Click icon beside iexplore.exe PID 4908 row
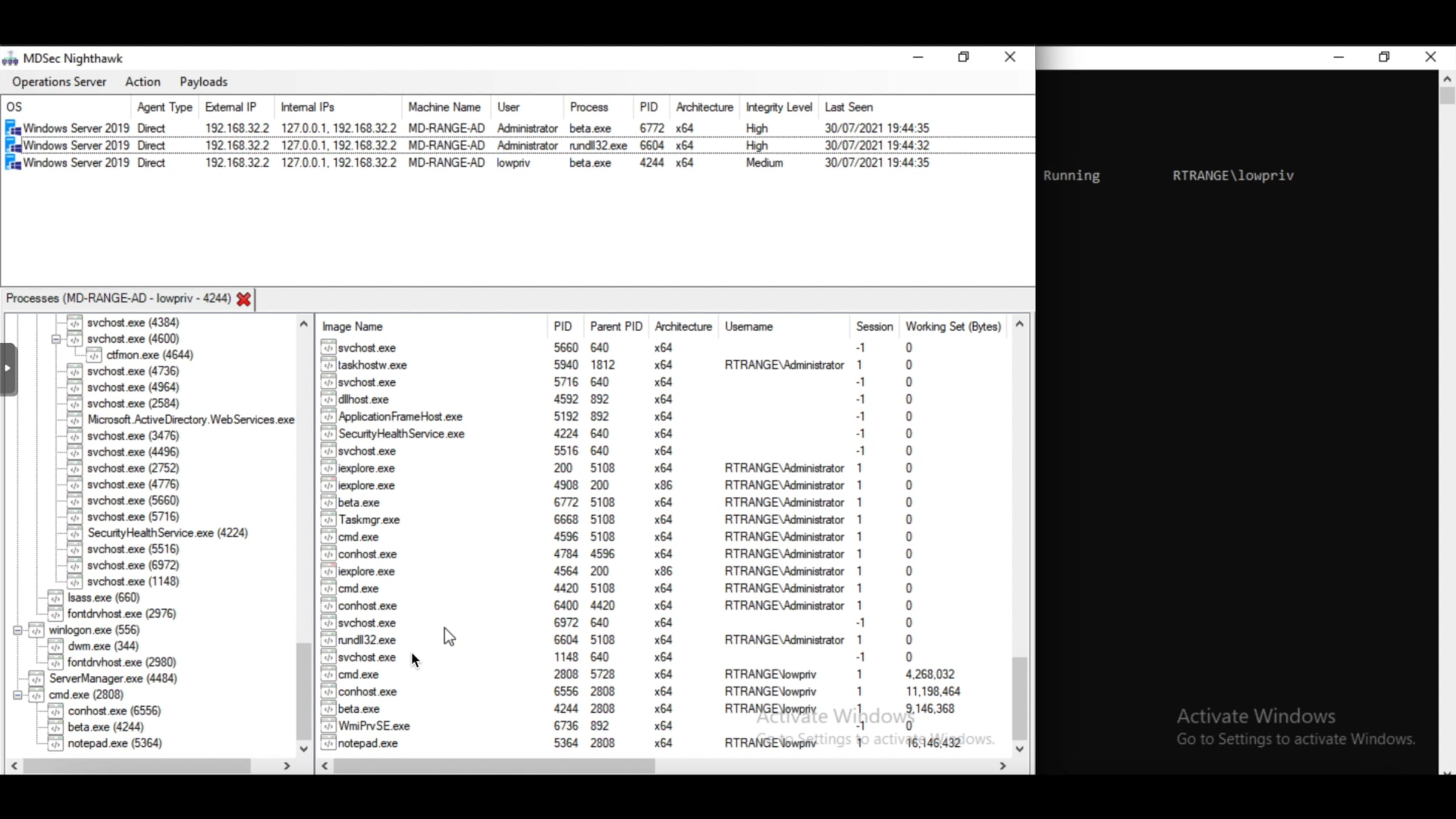The image size is (1456, 819). coord(328,485)
